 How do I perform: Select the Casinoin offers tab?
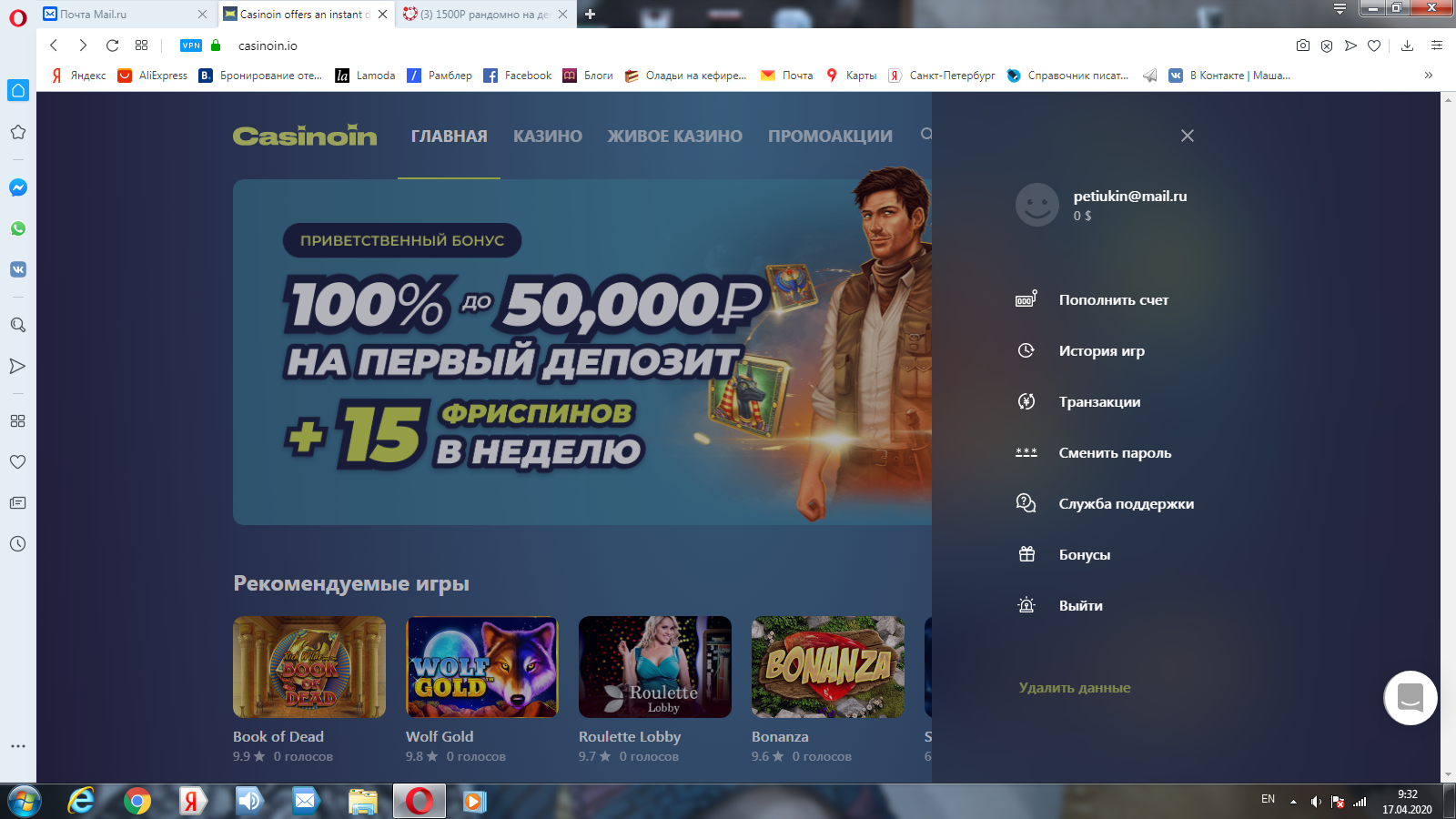coord(306,15)
